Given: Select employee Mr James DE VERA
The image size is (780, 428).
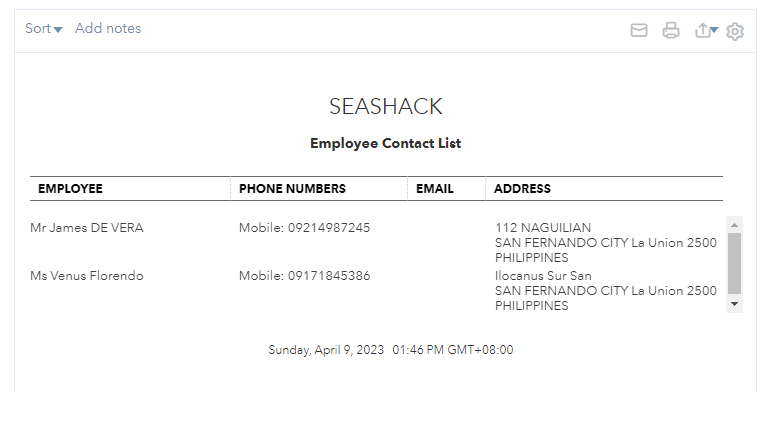Looking at the screenshot, I should pyautogui.click(x=87, y=228).
